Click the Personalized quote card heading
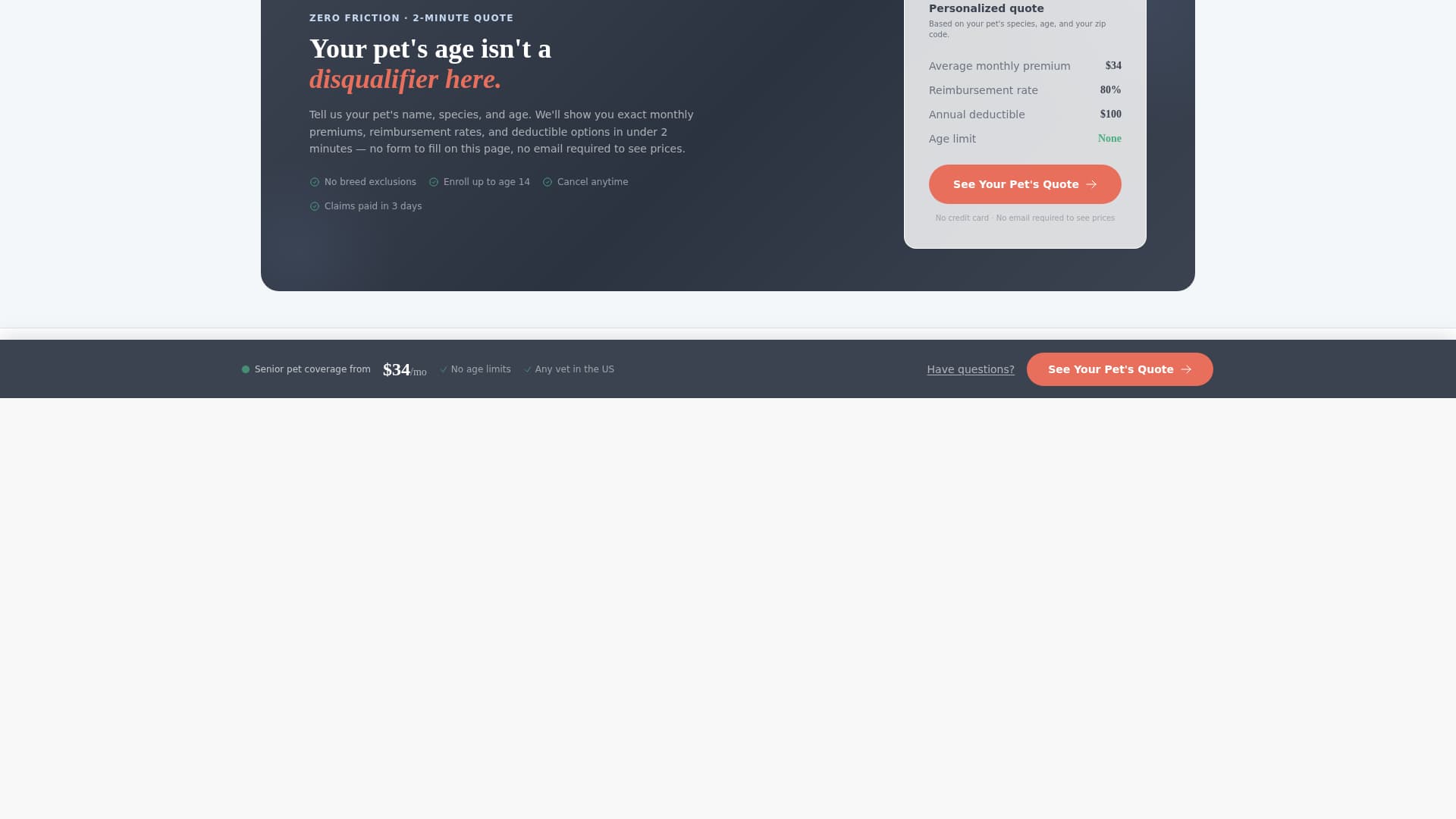Screen dimensions: 1456x819 [986, 8]
